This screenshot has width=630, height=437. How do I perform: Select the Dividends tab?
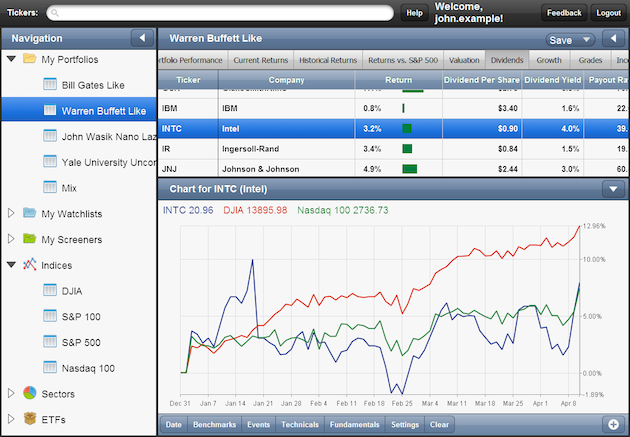(x=507, y=60)
